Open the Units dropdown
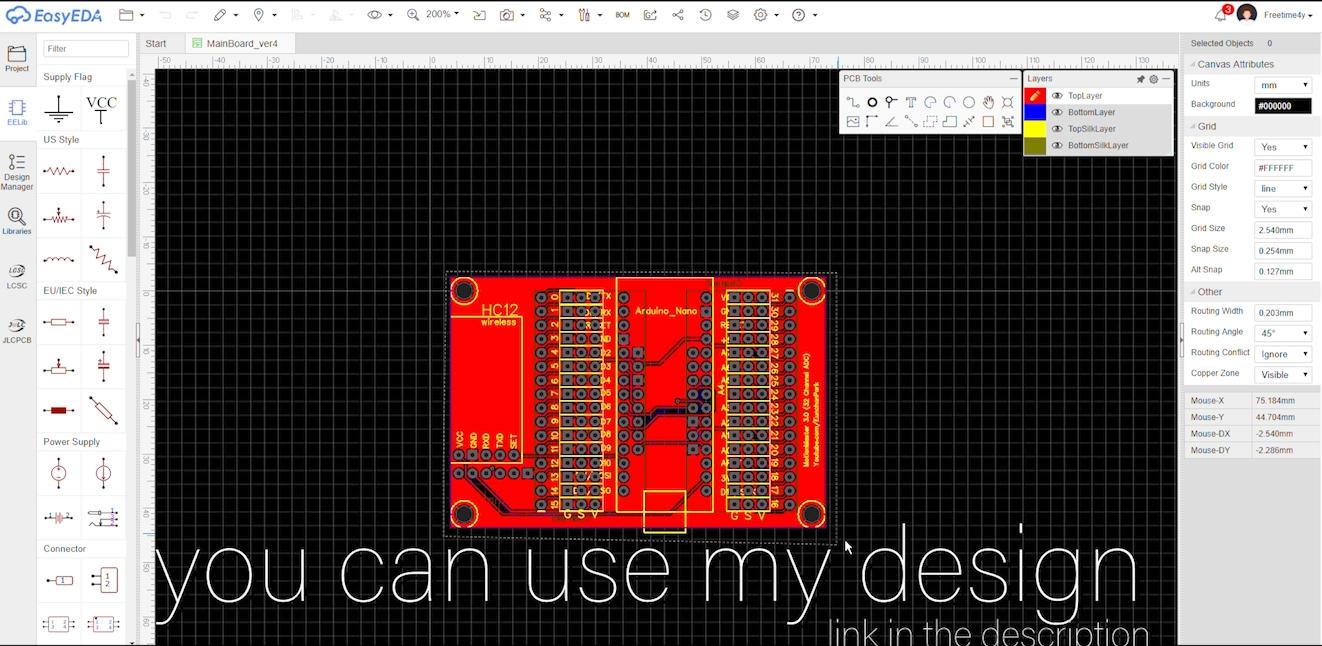Screen dimensions: 1322x646 click(x=1283, y=85)
